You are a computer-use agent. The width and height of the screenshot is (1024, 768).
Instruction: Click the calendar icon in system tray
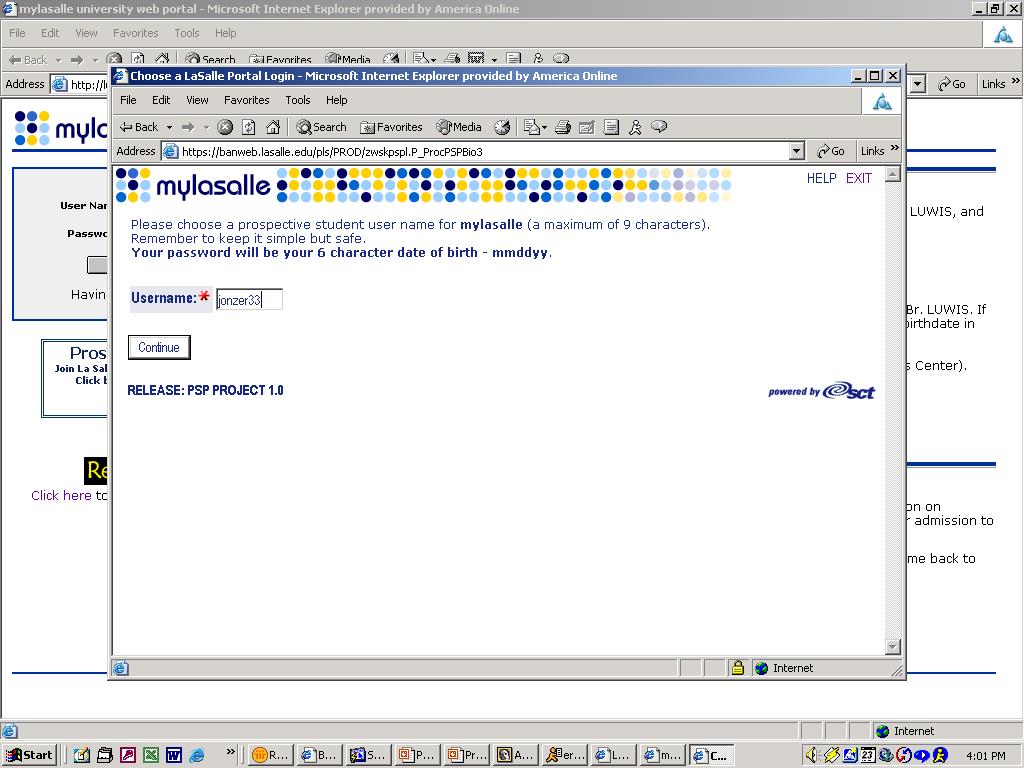tap(867, 755)
